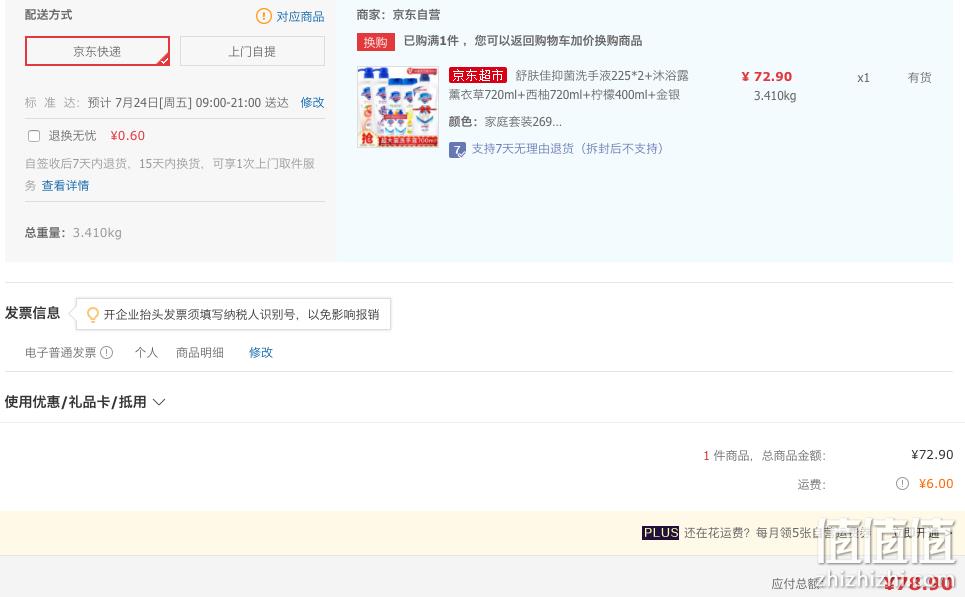The width and height of the screenshot is (965, 597).
Task: Open the Safeguard product thumbnail
Action: coord(398,107)
